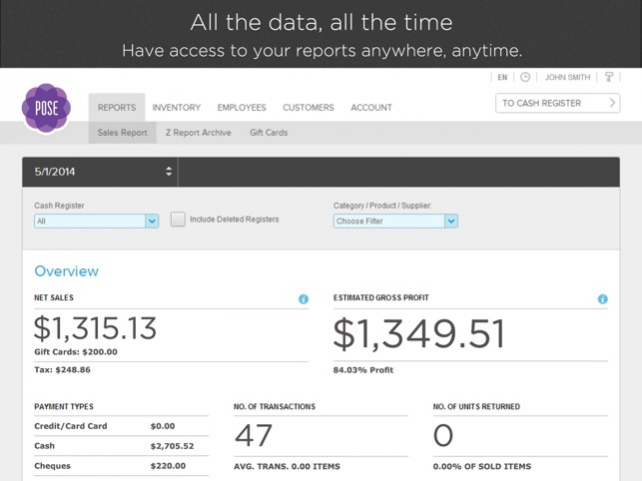This screenshot has width=642, height=481.
Task: Select the Customers menu item
Action: [308, 108]
